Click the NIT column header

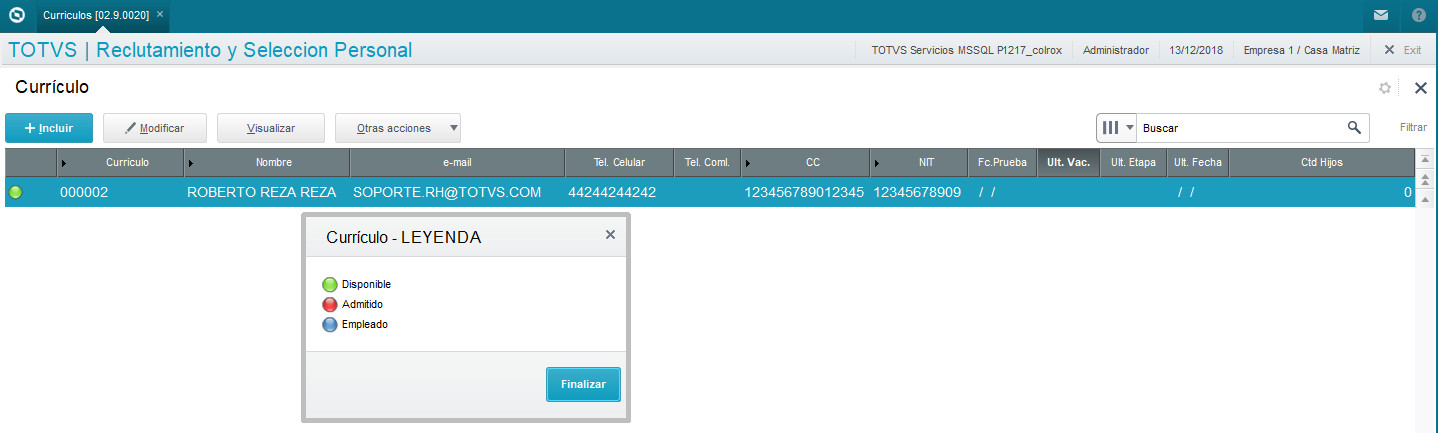point(918,162)
